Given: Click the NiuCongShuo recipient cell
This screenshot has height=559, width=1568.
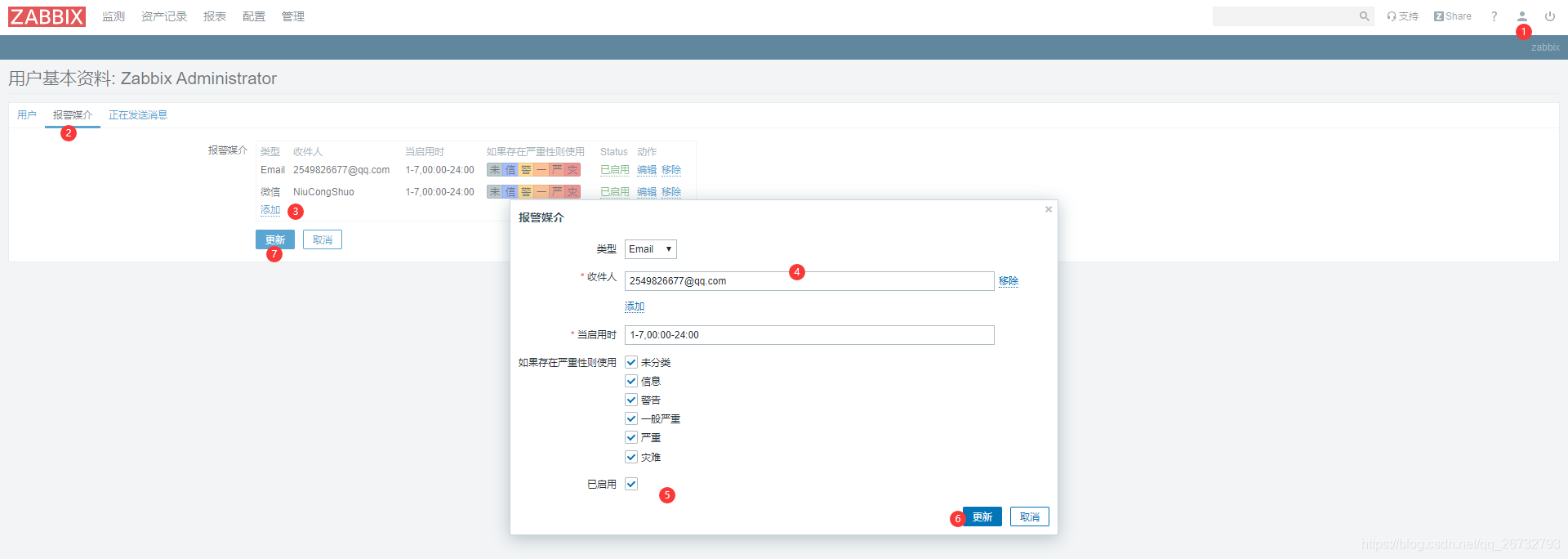Looking at the screenshot, I should 323,192.
